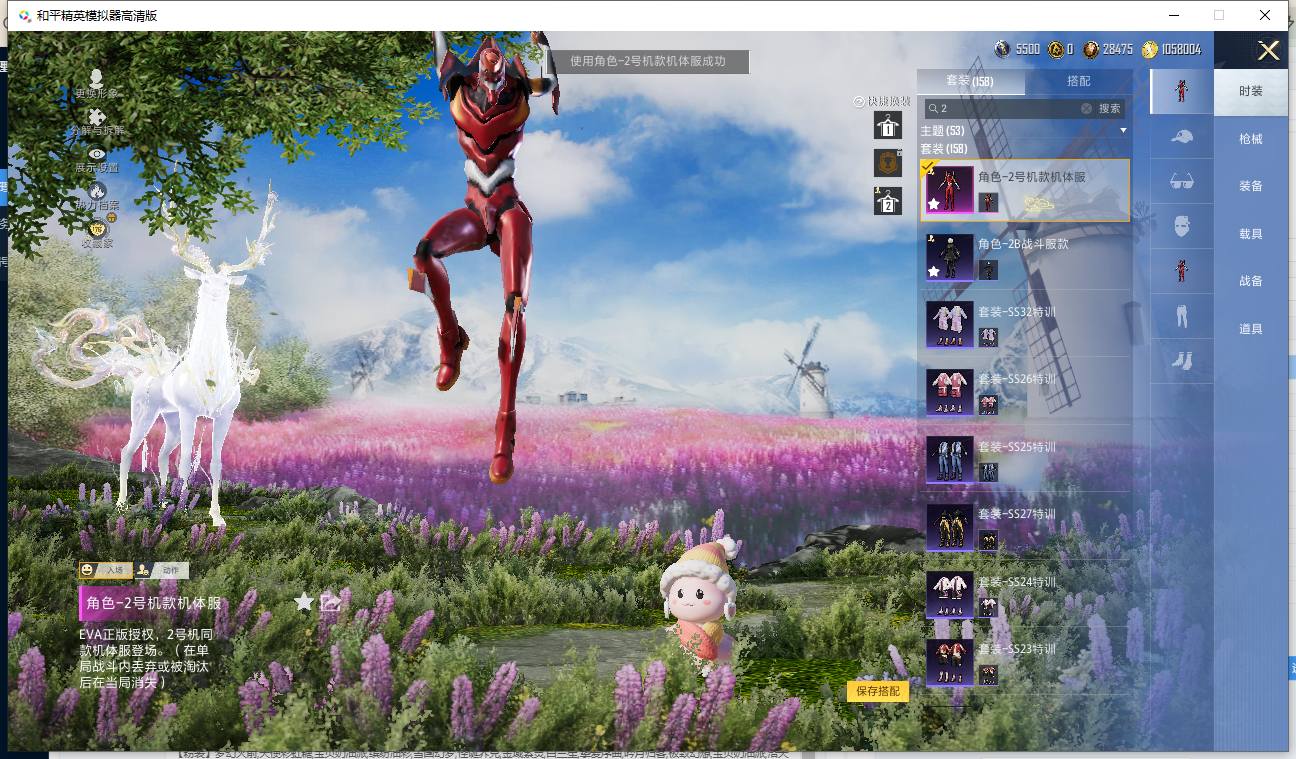Select the 动作 action tab

click(162, 570)
